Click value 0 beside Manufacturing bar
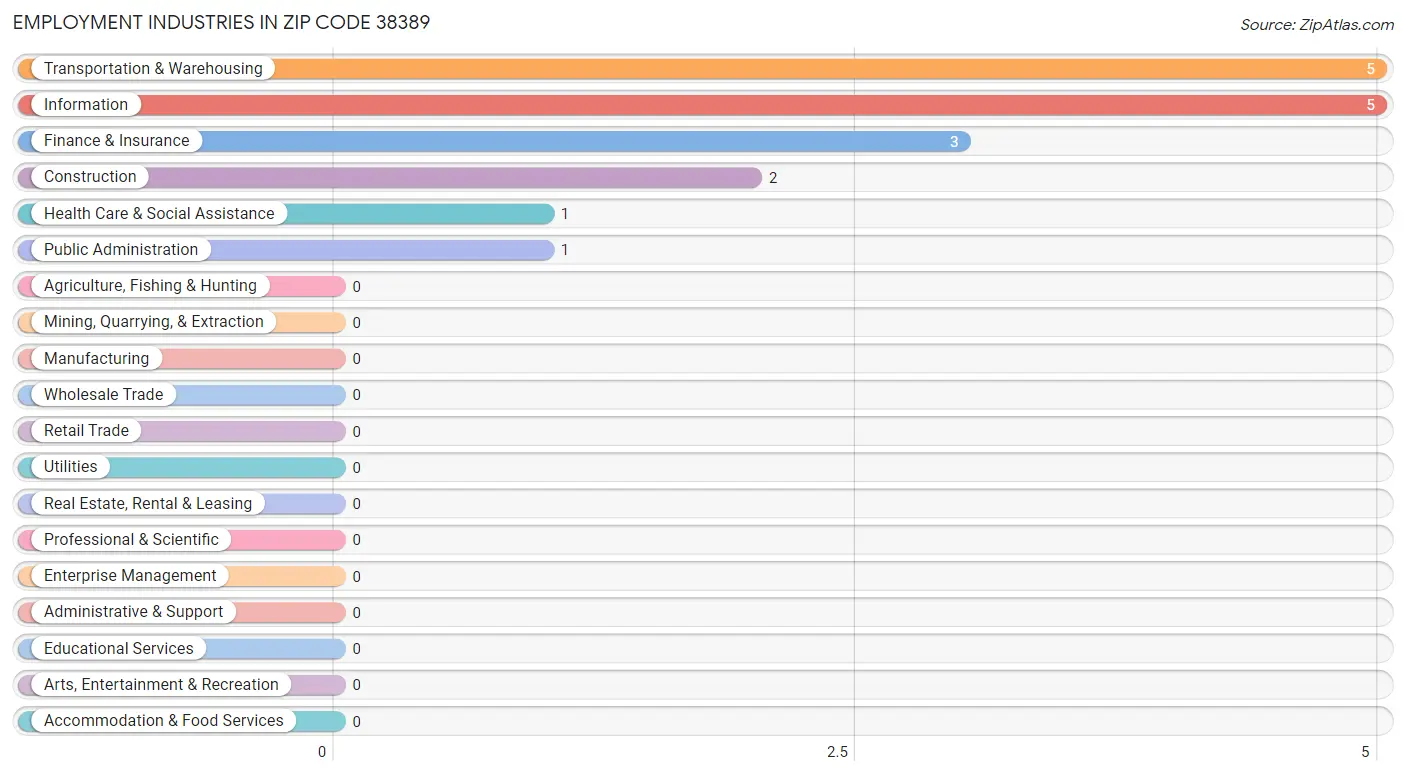Viewport: 1406px width, 776px height. coord(357,359)
